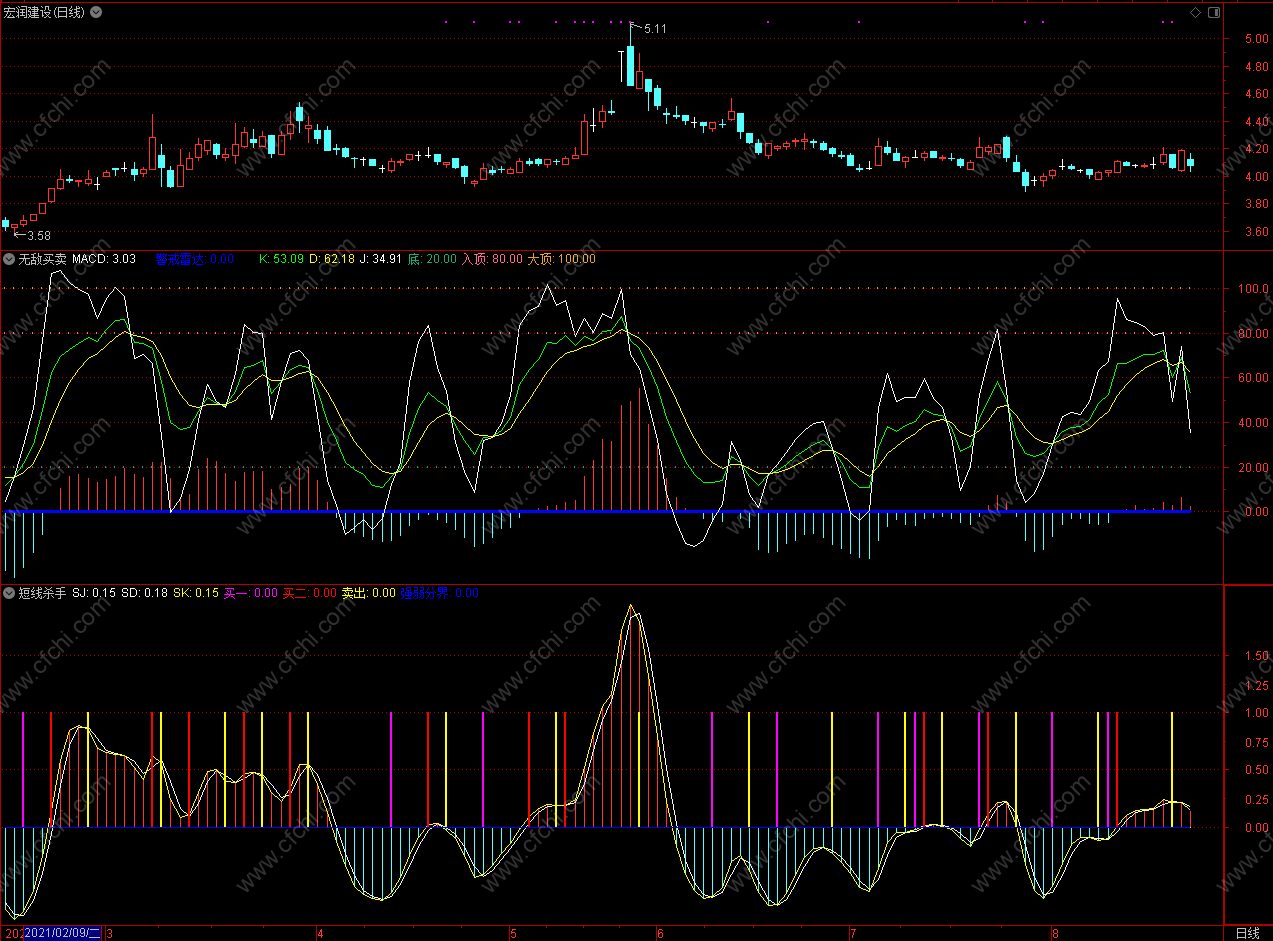The image size is (1273, 941).
Task: Select the 强弱分界 legend label
Action: point(426,593)
